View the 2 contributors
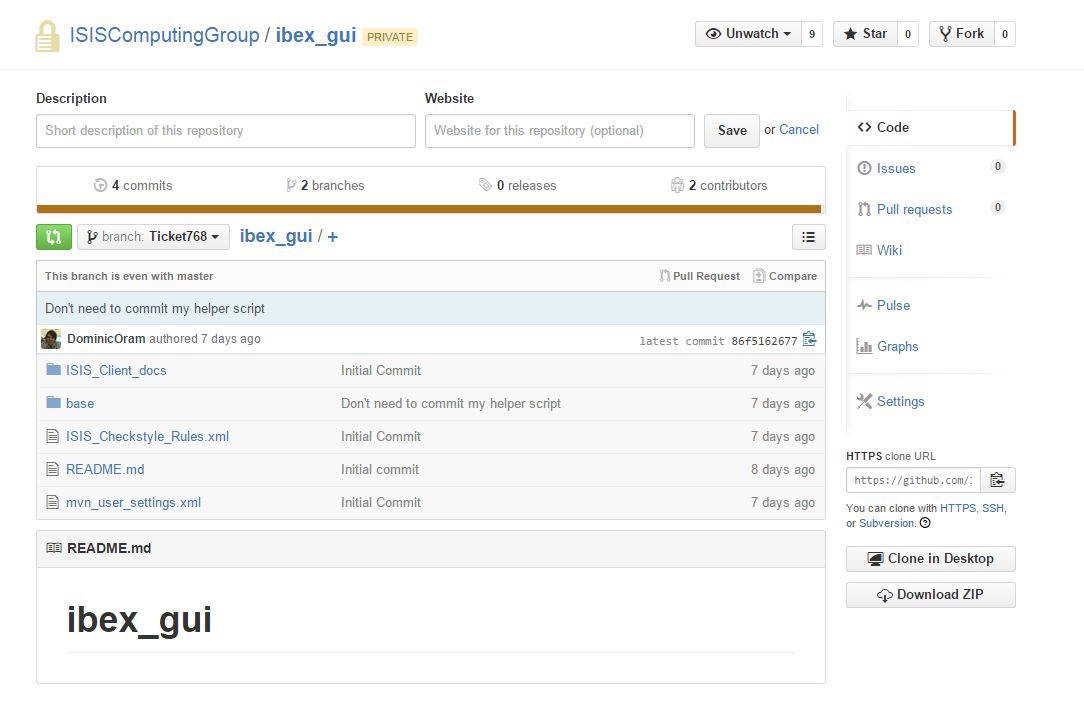 coord(719,185)
